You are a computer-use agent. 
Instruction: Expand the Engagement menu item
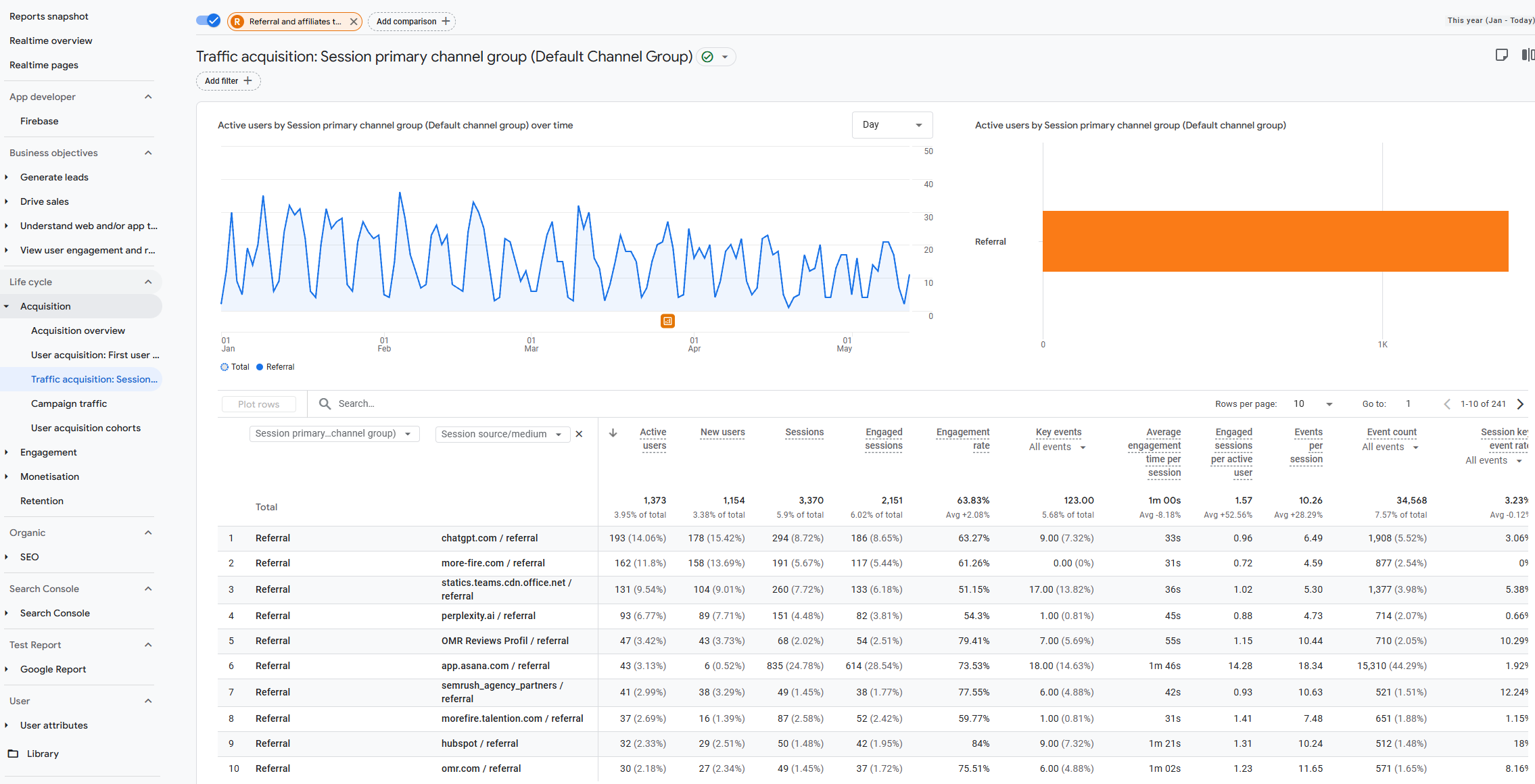(6, 452)
